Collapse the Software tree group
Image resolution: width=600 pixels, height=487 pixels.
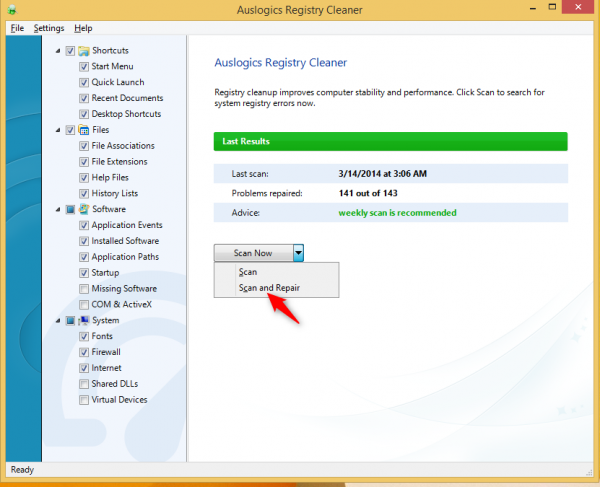[58, 209]
